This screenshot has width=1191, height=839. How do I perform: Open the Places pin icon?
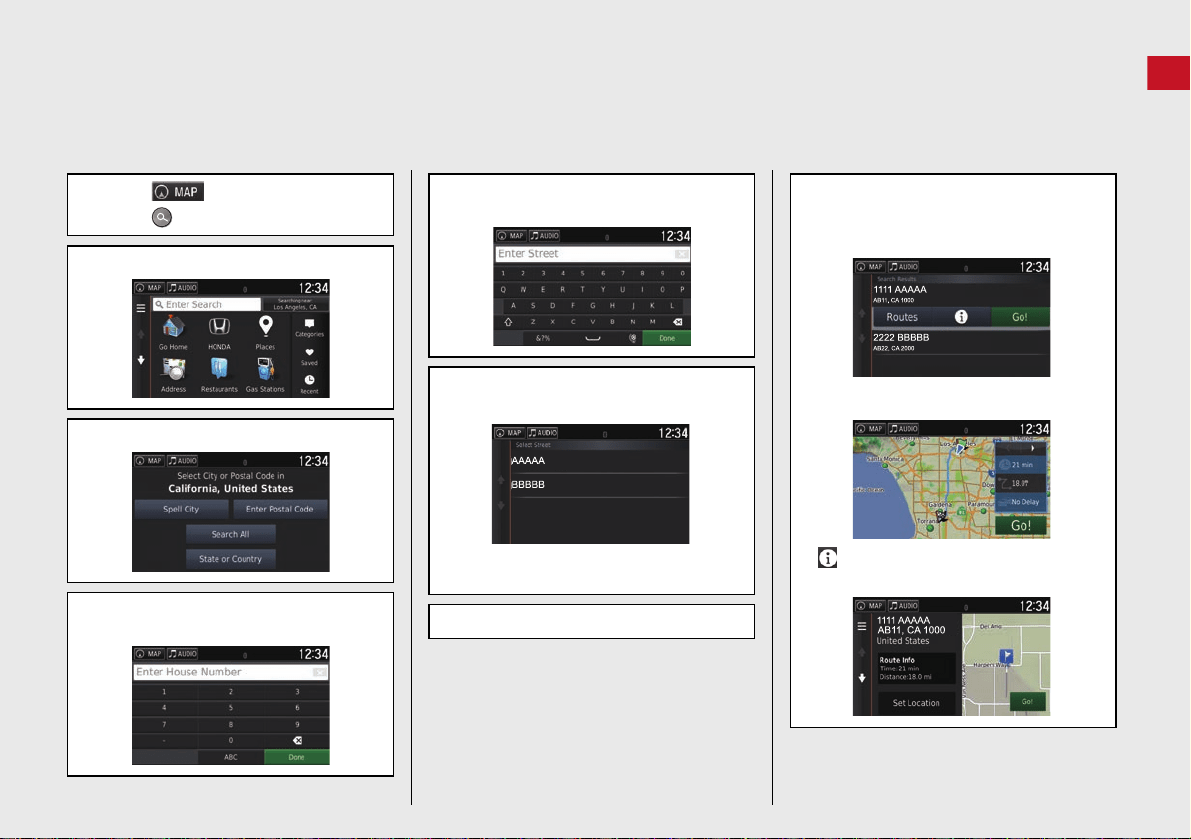click(265, 327)
